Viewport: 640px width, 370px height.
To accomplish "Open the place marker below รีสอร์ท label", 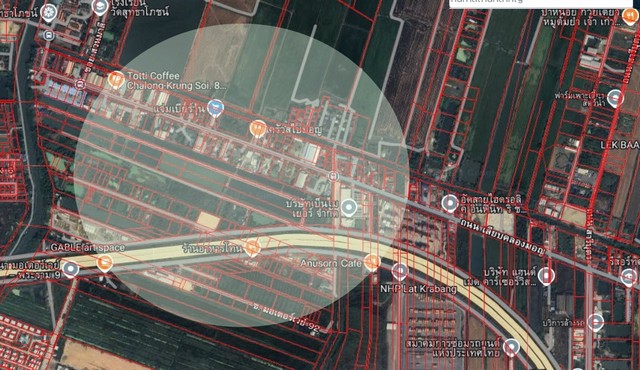I will pos(629,277).
